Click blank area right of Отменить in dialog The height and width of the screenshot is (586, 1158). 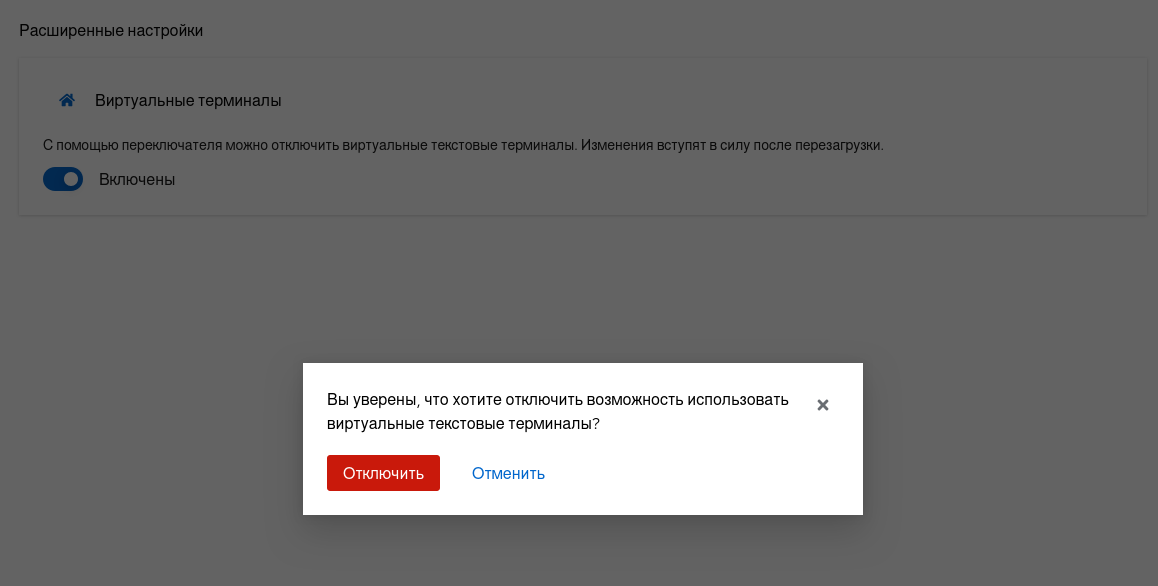(x=700, y=473)
